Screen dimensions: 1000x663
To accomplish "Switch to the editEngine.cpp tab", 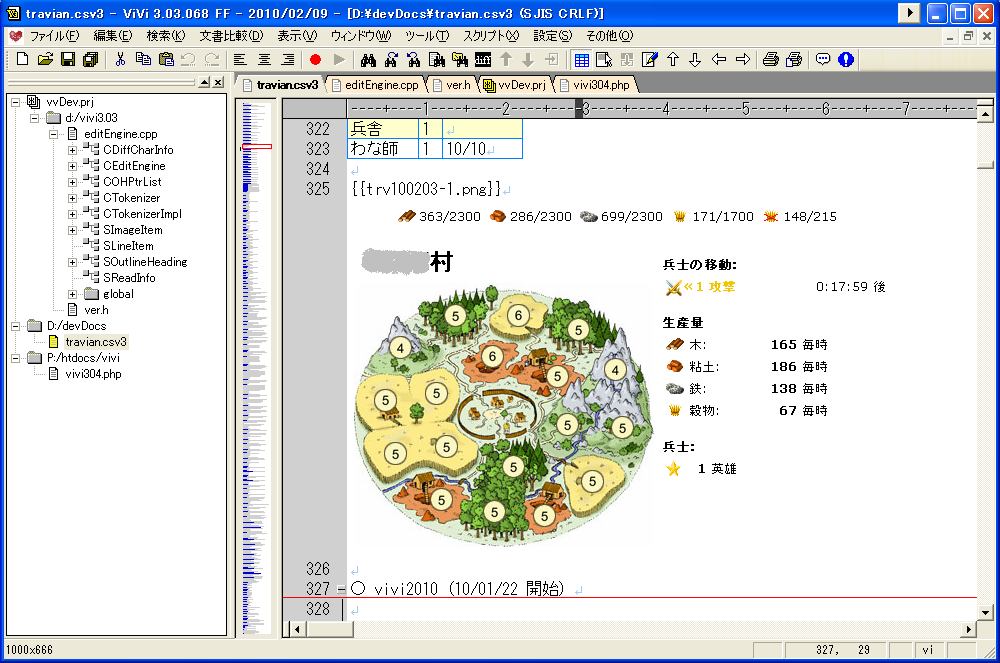I will point(376,85).
